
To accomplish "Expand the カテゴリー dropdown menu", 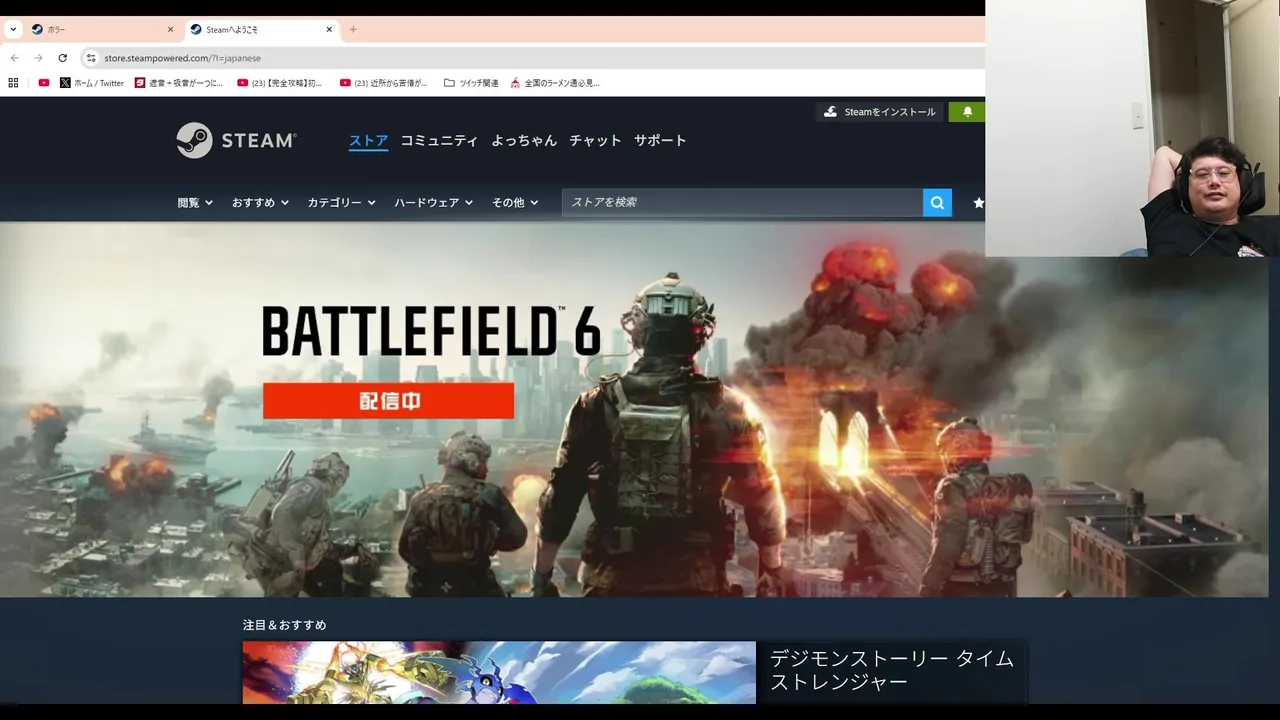I will click(x=341, y=202).
